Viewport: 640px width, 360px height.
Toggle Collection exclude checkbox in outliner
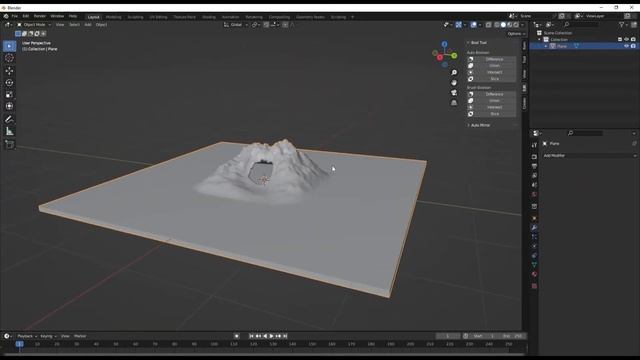(620, 40)
